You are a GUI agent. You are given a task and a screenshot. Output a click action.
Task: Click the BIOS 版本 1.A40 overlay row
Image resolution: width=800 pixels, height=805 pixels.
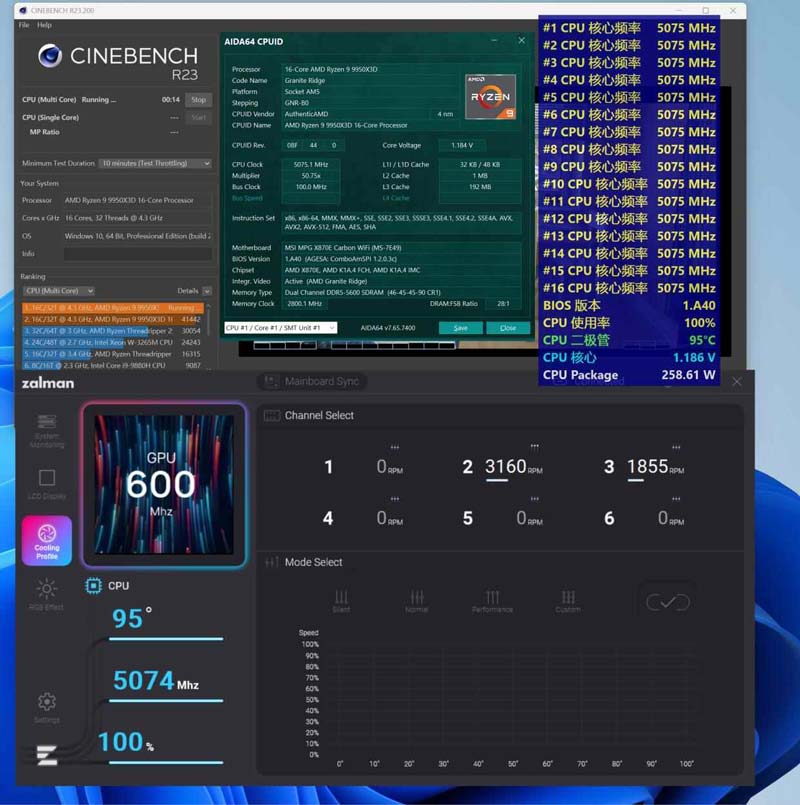(629, 305)
